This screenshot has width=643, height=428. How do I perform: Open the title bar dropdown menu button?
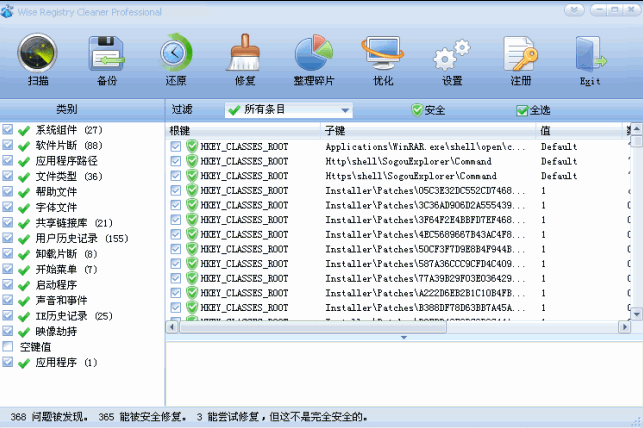tap(574, 10)
